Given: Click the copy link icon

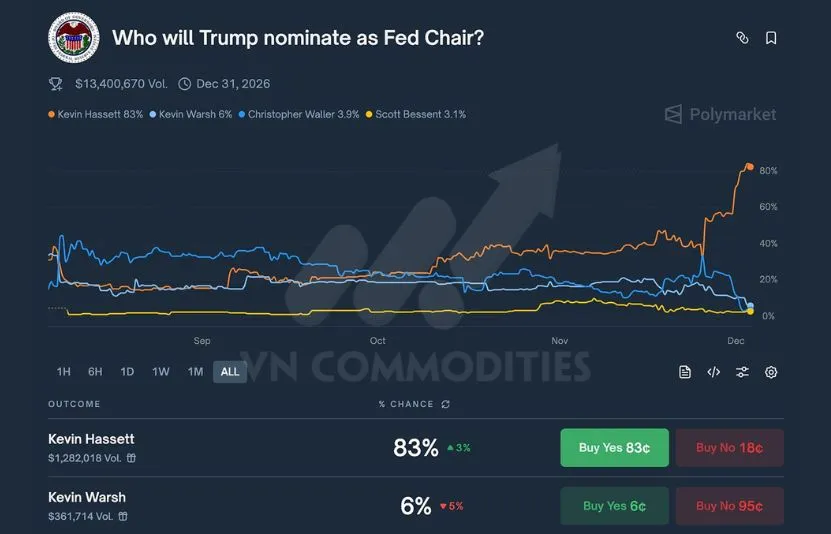Looking at the screenshot, I should (742, 38).
